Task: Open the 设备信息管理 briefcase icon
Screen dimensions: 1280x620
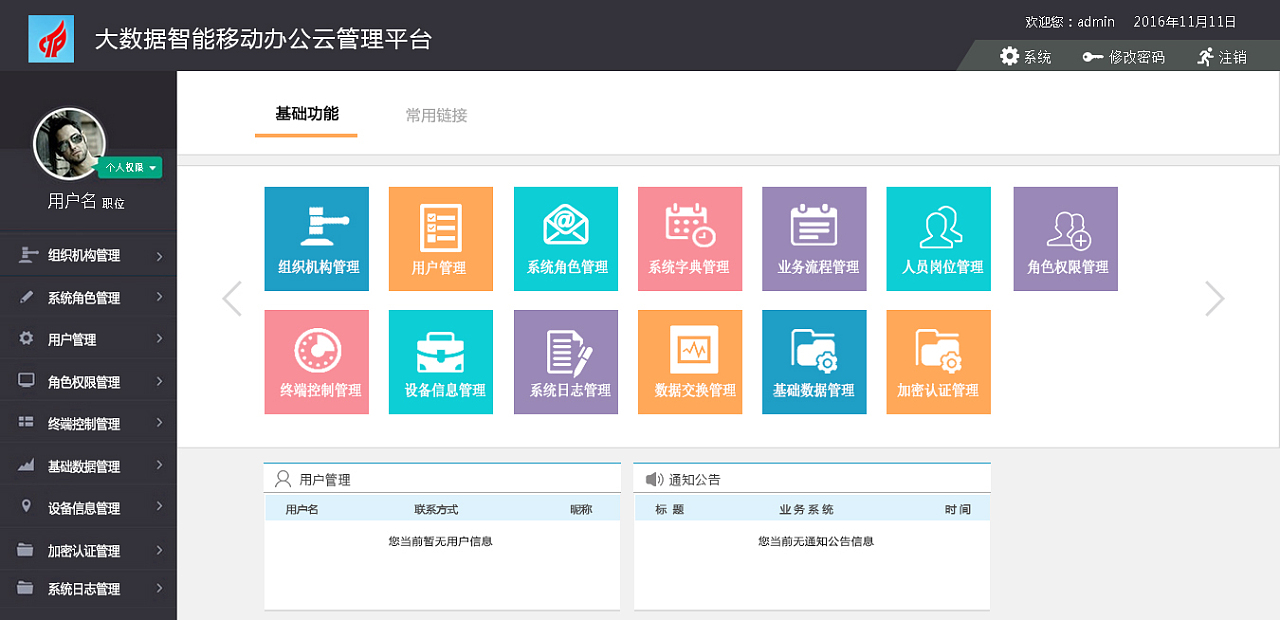Action: [440, 361]
